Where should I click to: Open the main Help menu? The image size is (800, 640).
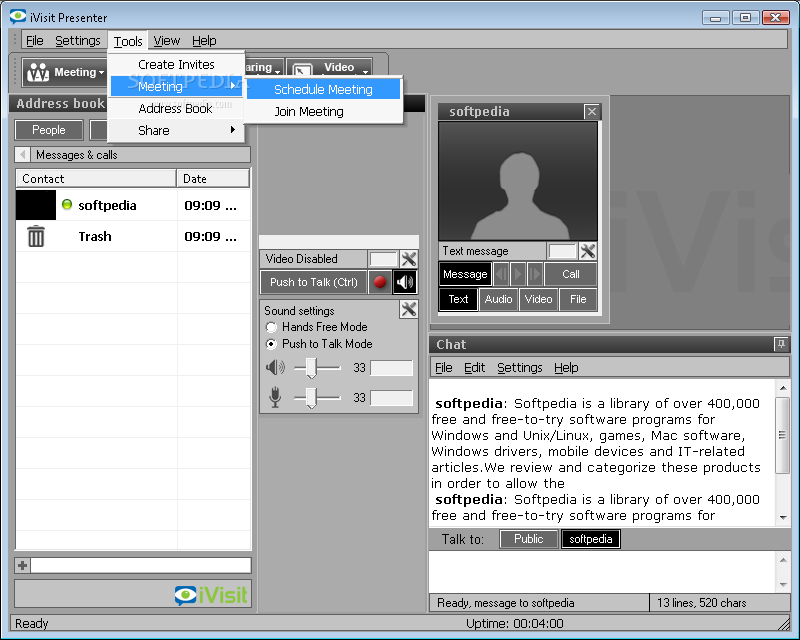(x=204, y=40)
